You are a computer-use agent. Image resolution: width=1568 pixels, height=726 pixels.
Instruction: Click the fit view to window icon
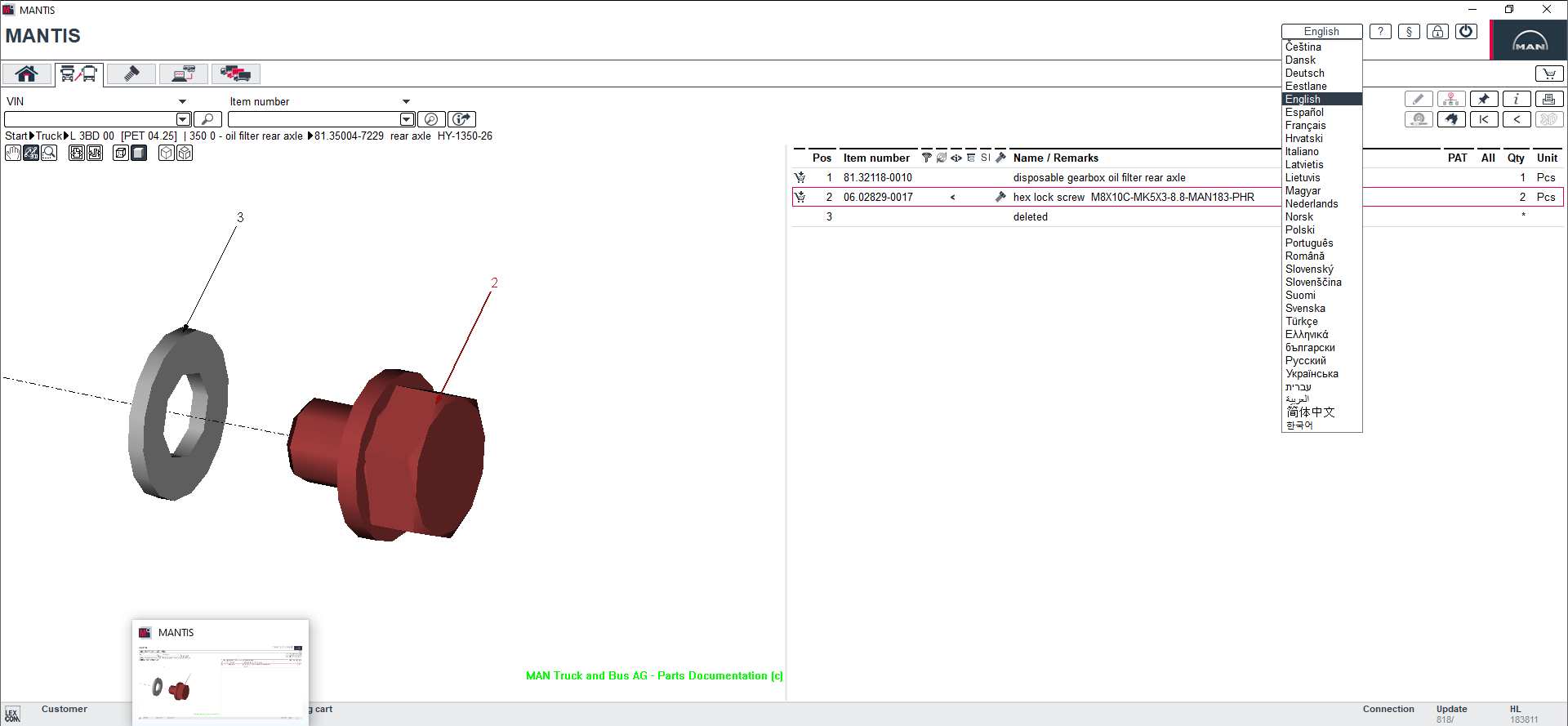77,153
